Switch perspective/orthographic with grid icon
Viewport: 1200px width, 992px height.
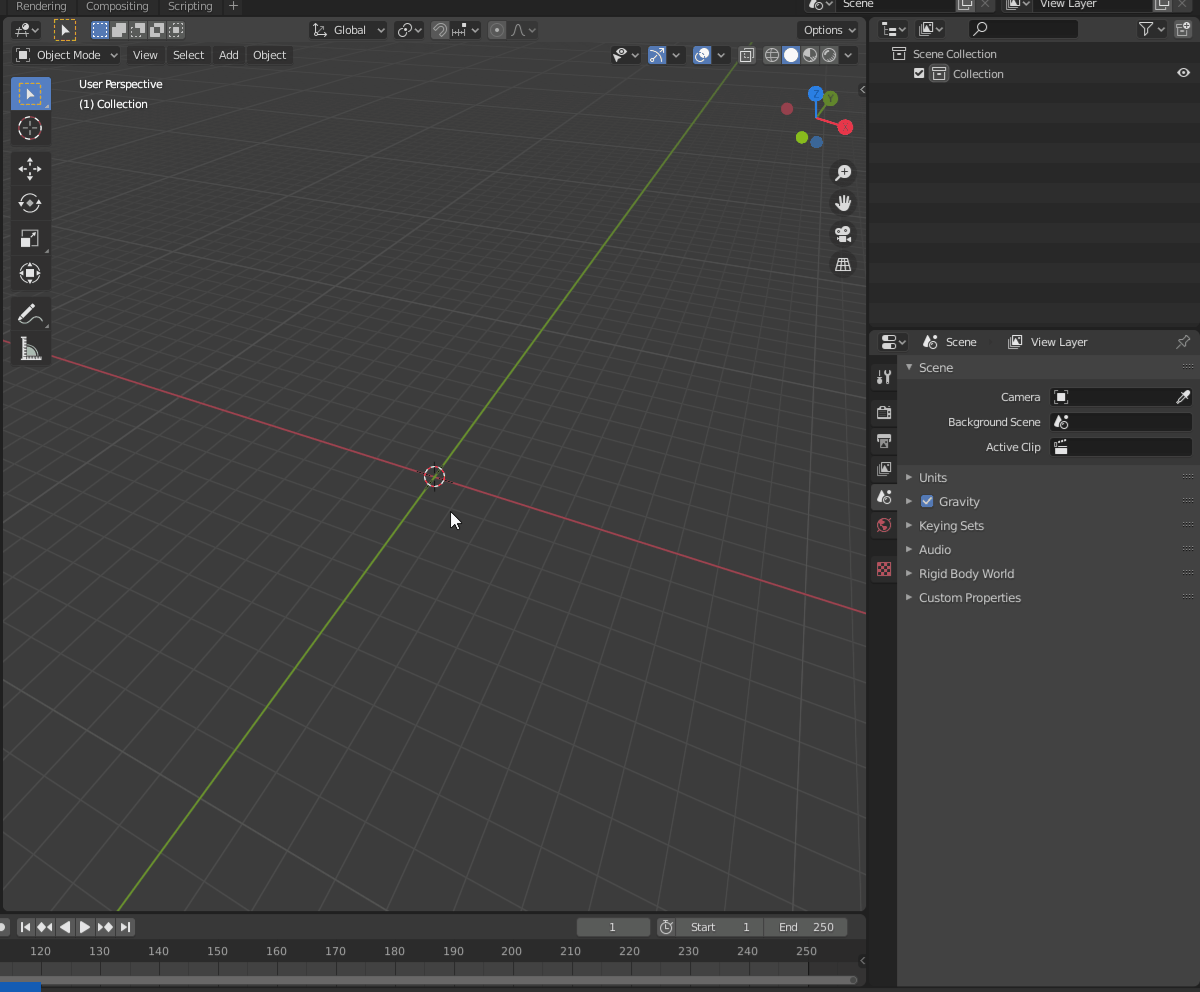(843, 264)
